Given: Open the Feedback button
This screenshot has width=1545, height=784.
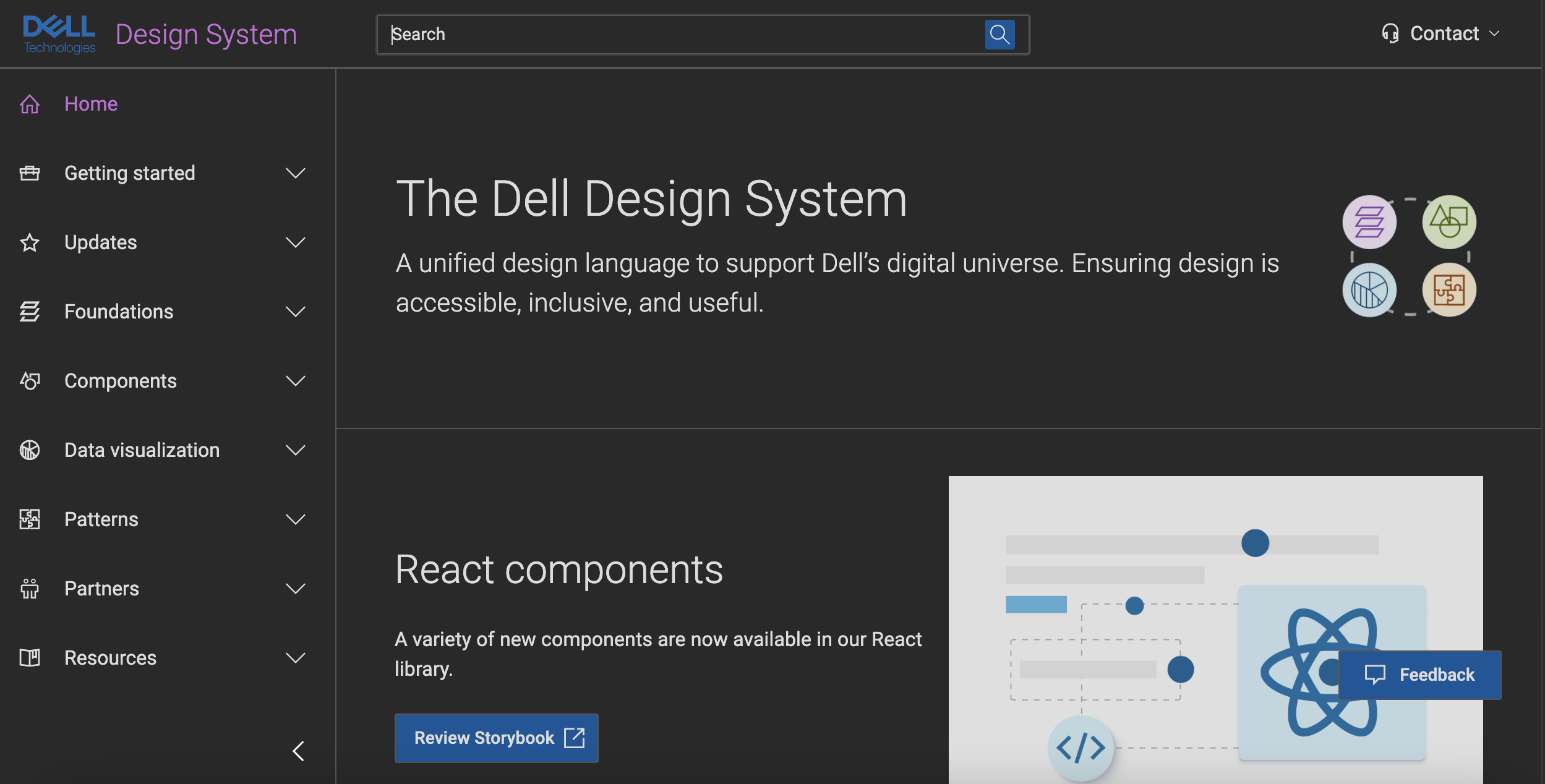Looking at the screenshot, I should click(1419, 675).
